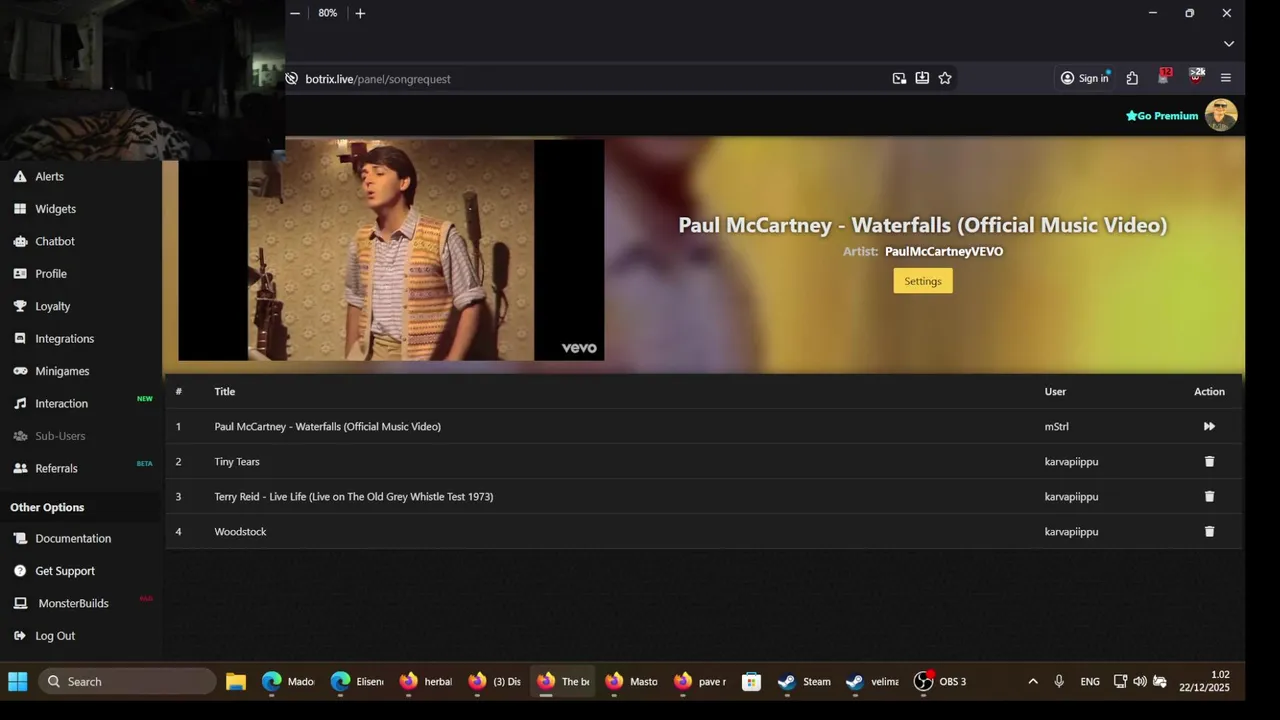The height and width of the screenshot is (720, 1280).
Task: Open File Explorer from the taskbar
Action: point(236,682)
